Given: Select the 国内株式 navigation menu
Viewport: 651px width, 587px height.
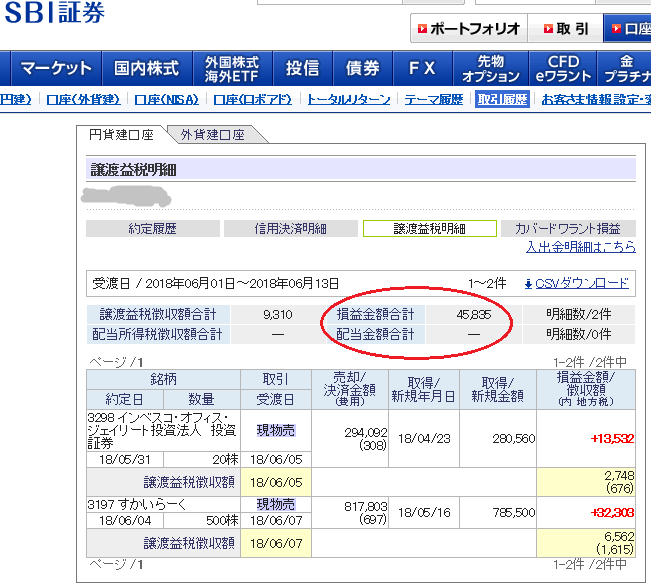Looking at the screenshot, I should click(x=147, y=68).
